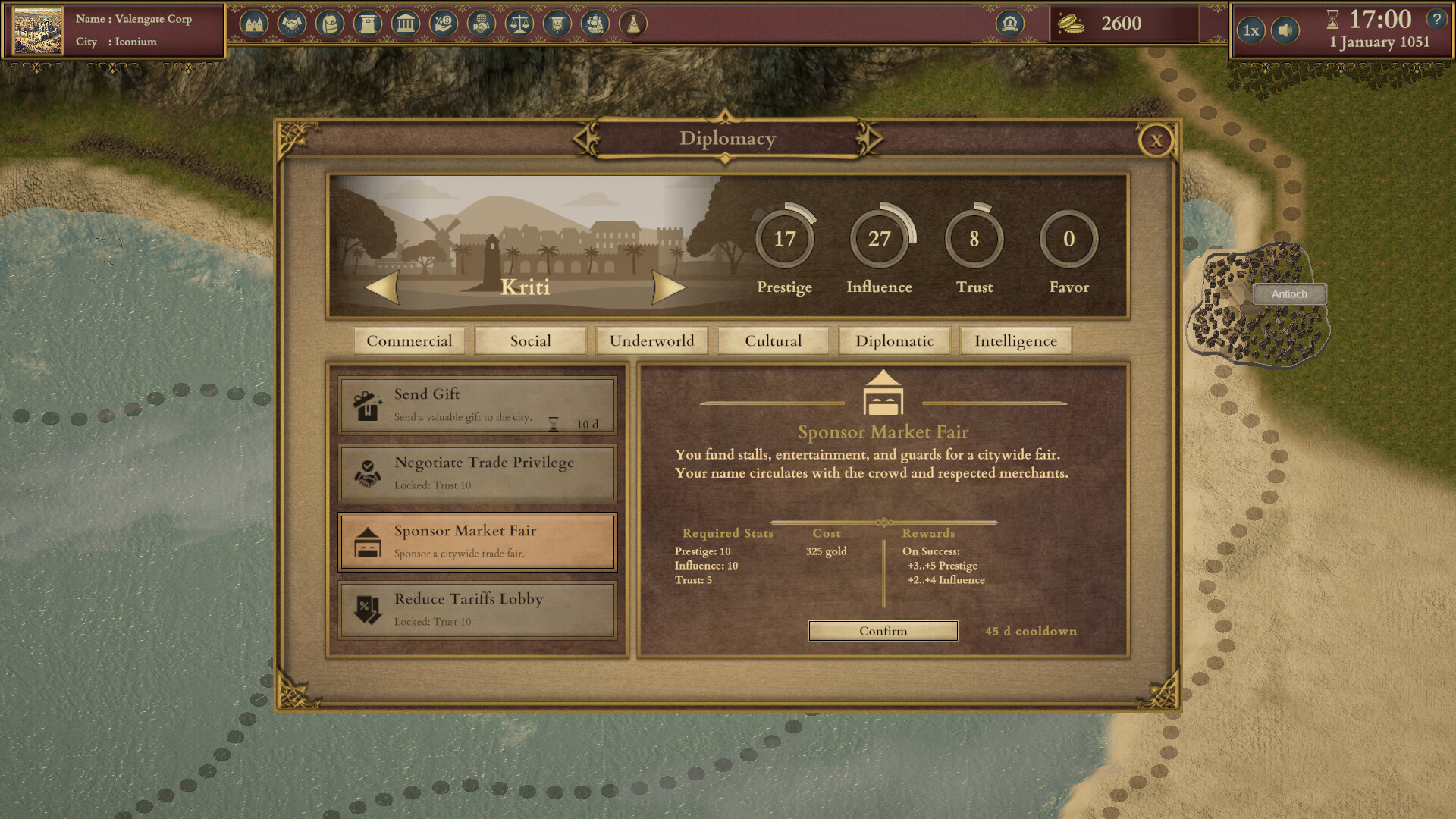
Task: Click the Influence circular progress gauge
Action: click(x=879, y=239)
